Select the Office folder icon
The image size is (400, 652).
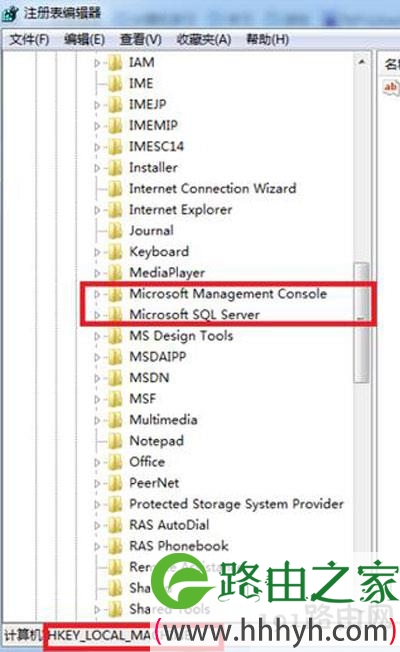tap(115, 462)
